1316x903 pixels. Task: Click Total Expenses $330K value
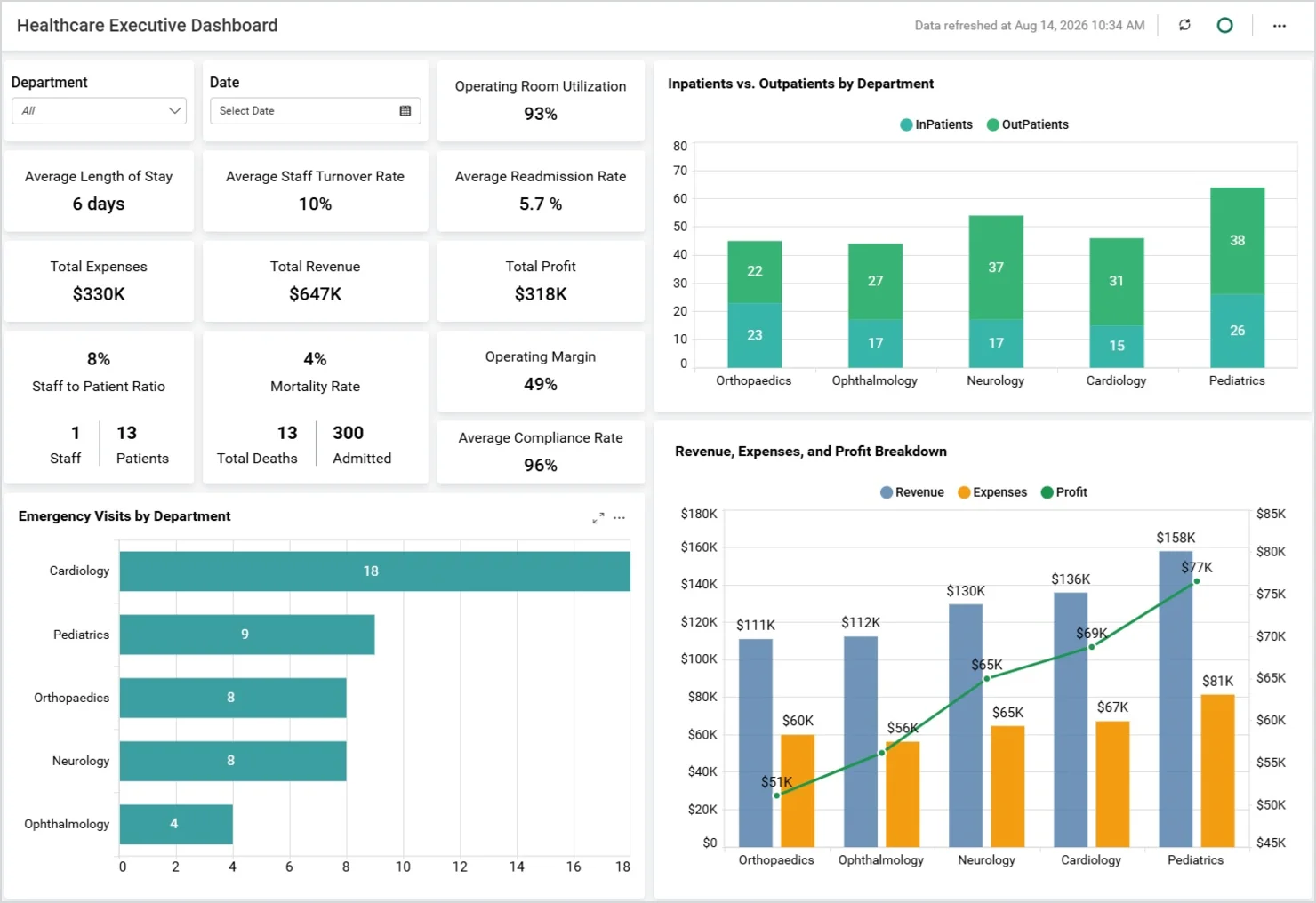point(99,294)
